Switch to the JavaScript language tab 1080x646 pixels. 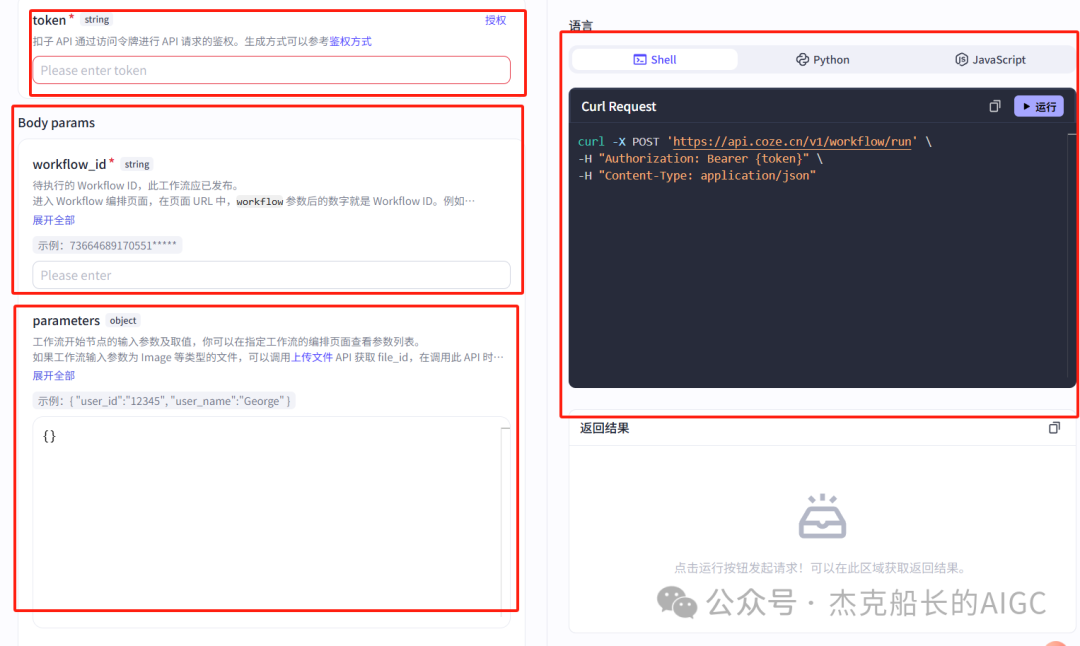click(x=990, y=60)
